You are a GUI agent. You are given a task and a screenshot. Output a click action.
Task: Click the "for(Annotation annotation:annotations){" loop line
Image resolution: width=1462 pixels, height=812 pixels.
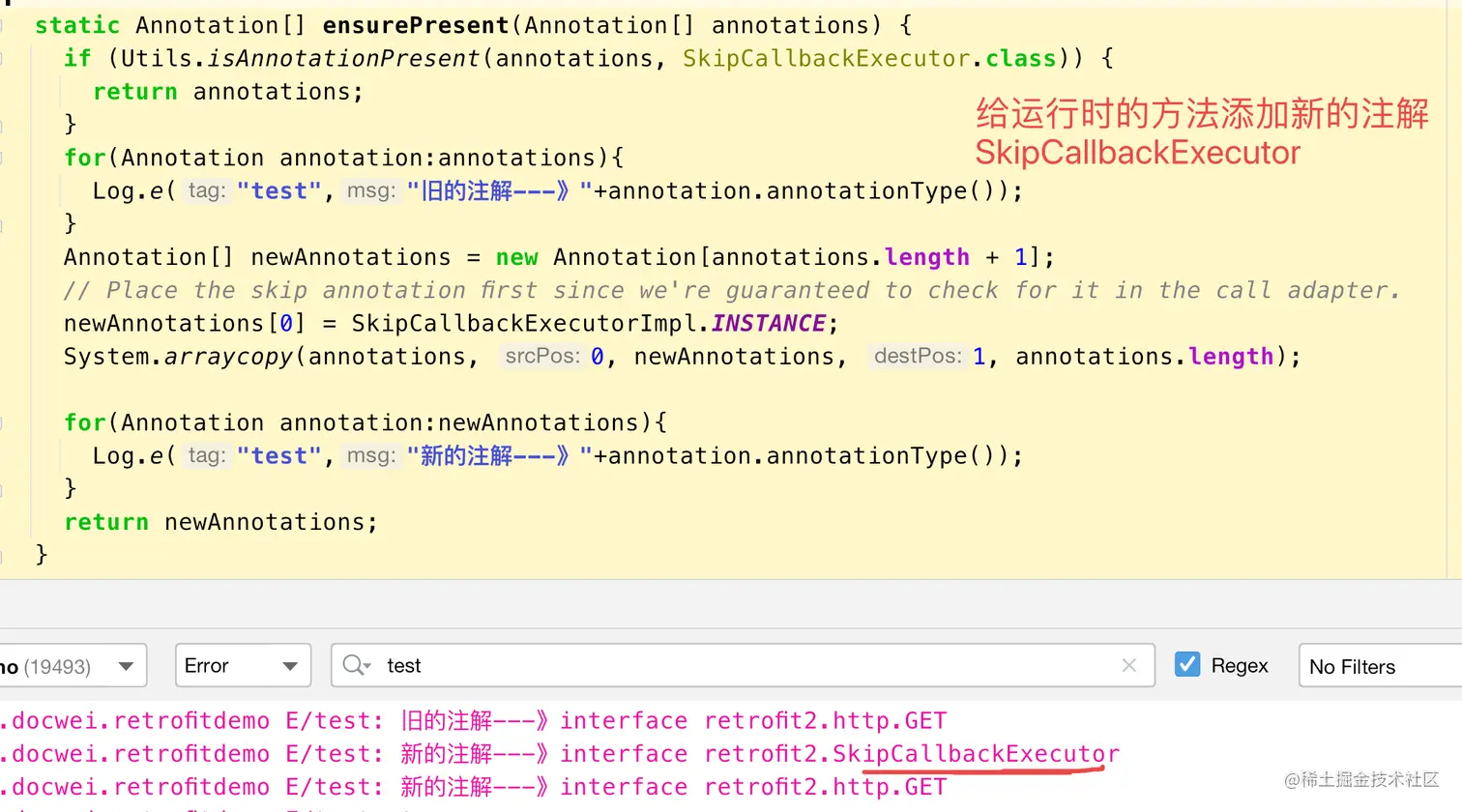[344, 158]
